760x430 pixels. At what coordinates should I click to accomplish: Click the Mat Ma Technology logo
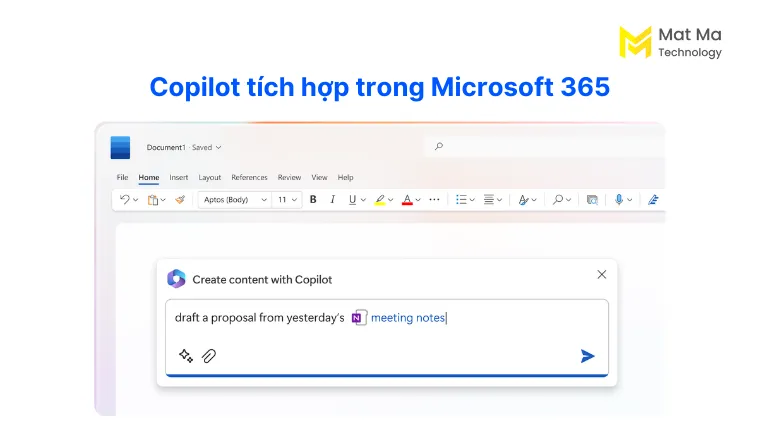[670, 42]
